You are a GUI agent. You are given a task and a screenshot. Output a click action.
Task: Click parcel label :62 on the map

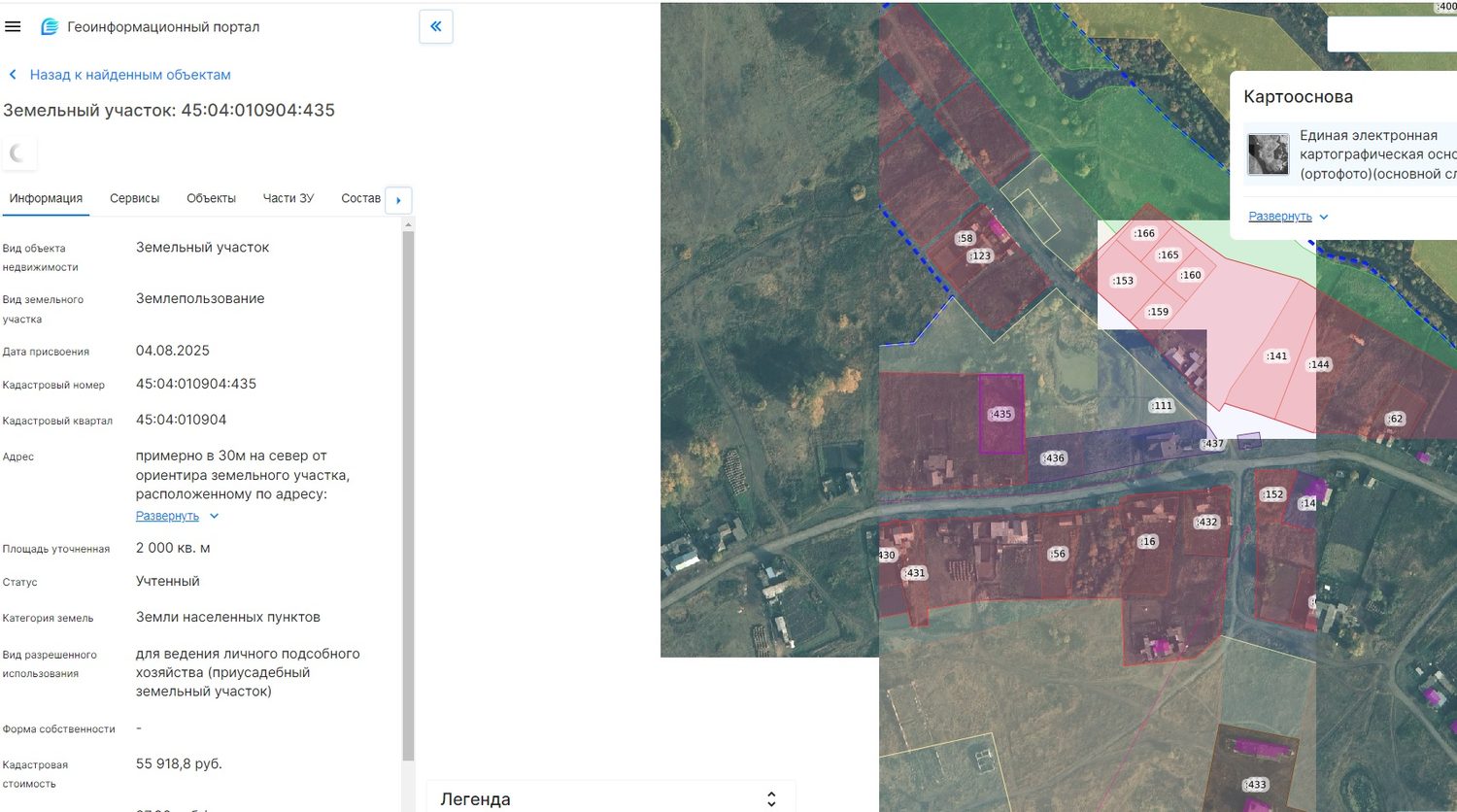tap(1395, 419)
